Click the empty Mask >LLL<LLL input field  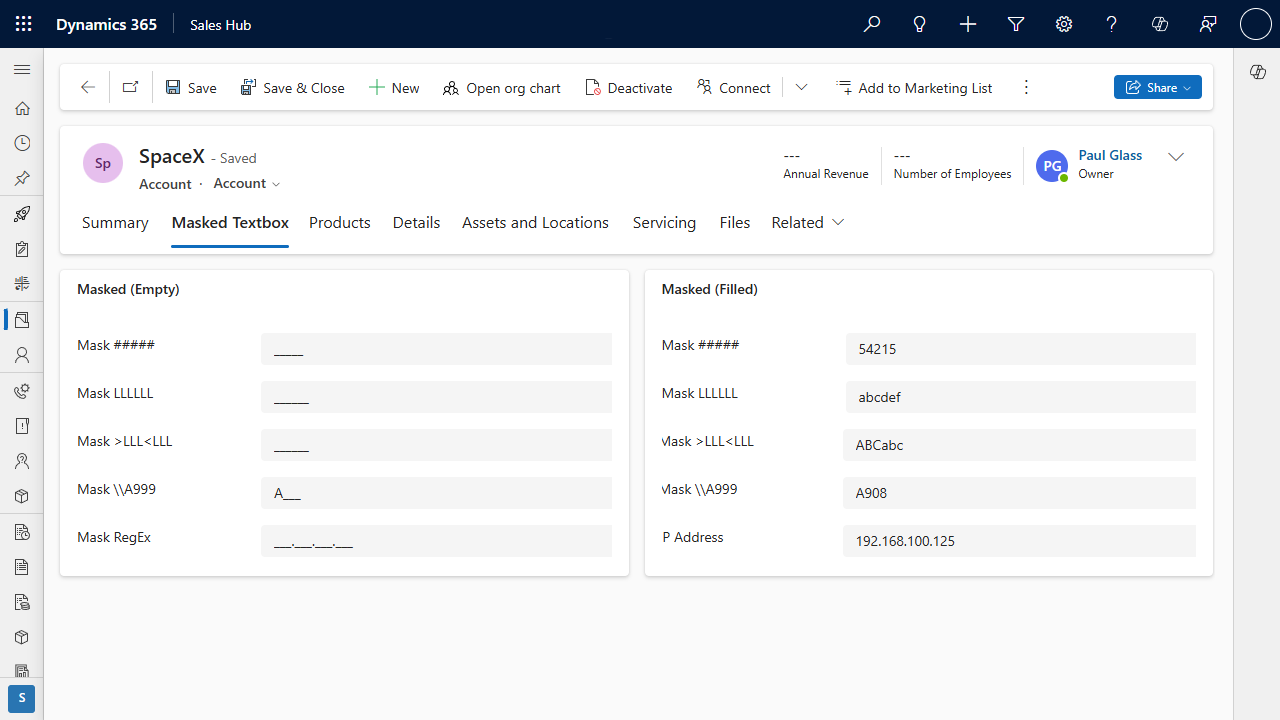coord(436,445)
